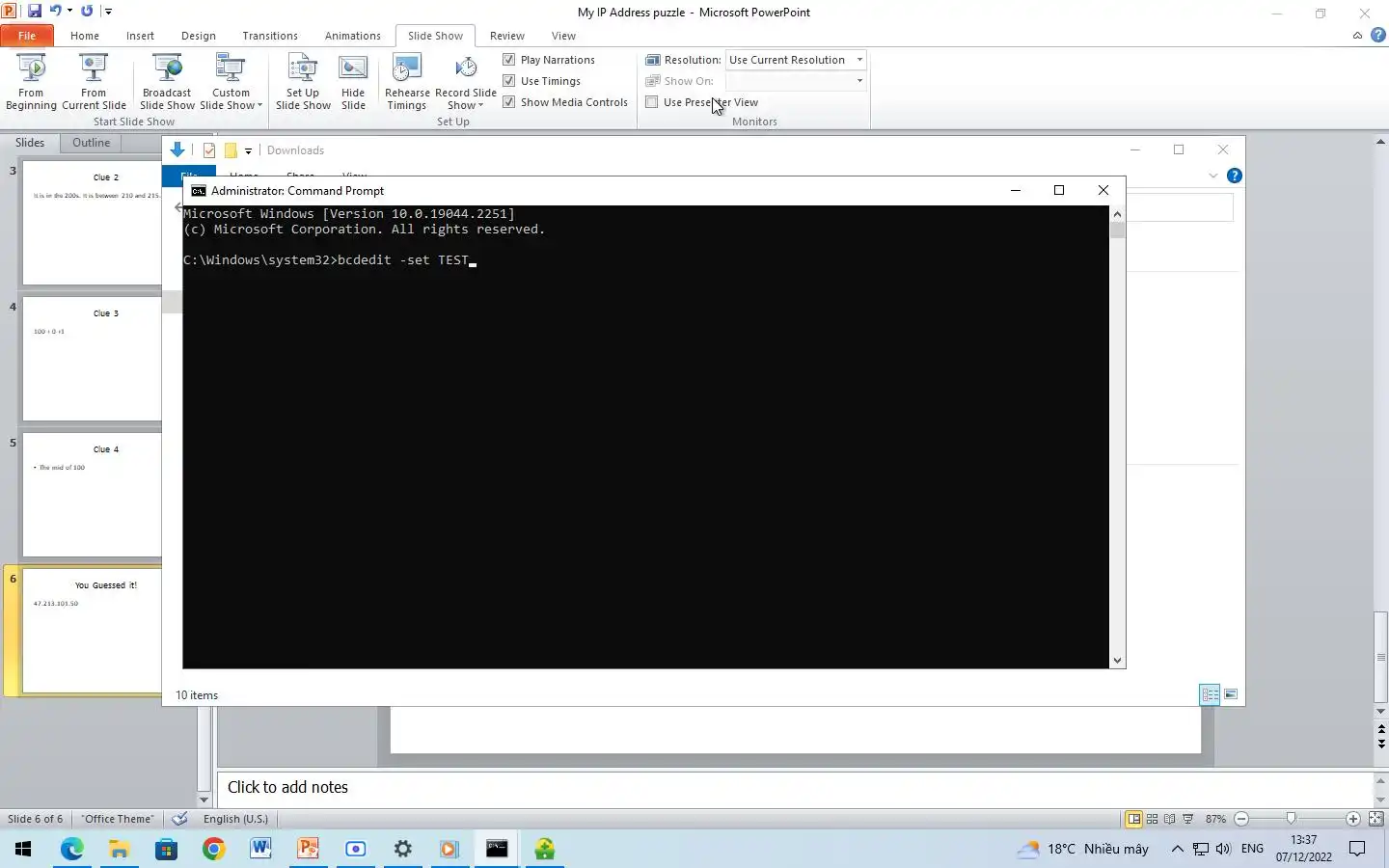Select Clue 2 slide thumbnail
Image resolution: width=1389 pixels, height=868 pixels.
click(x=92, y=223)
